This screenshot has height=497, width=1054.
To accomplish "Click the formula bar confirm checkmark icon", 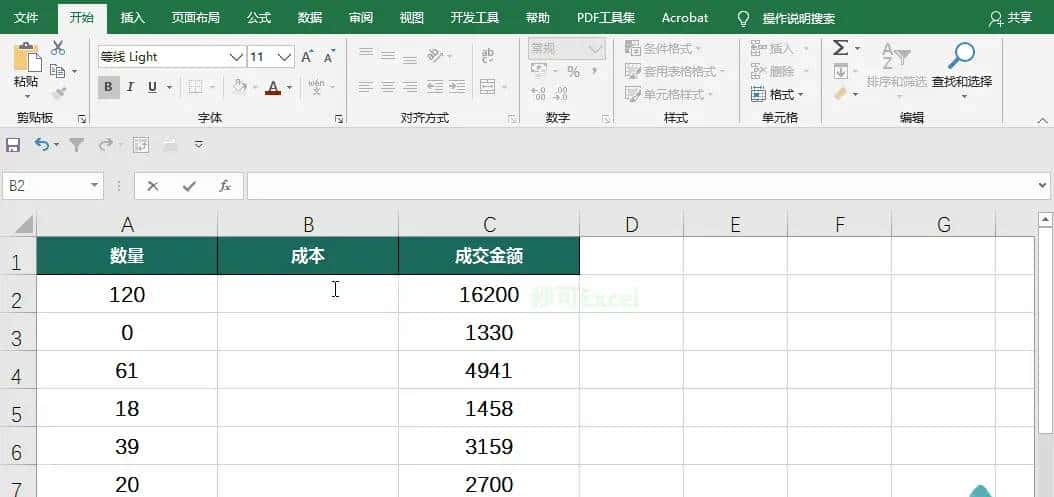I will coord(189,186).
